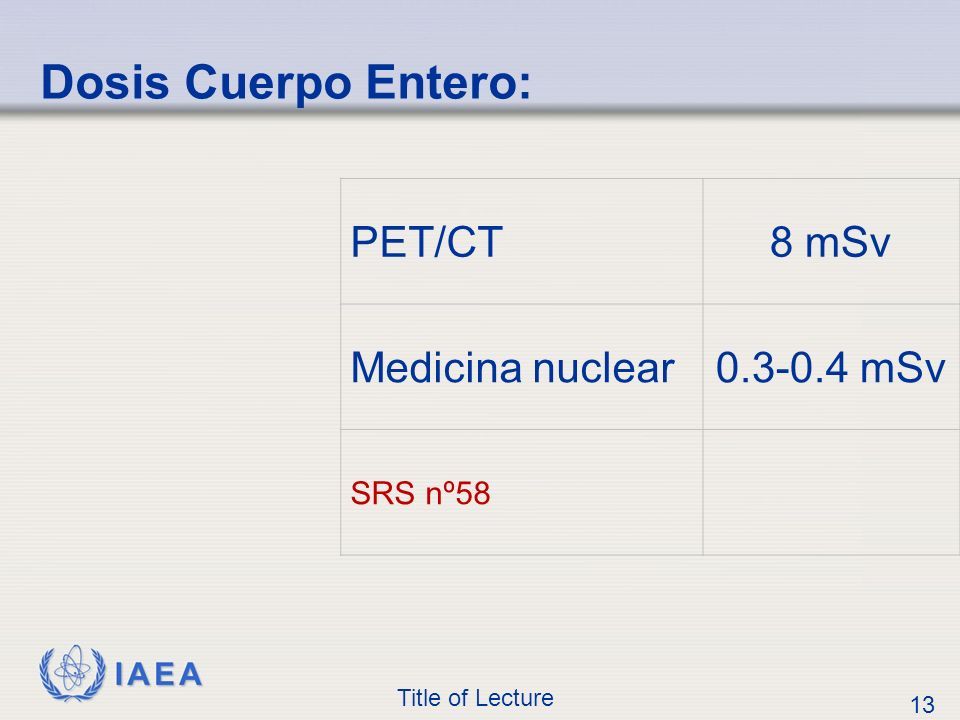Select the 0.3-0.4 mSv value cell
The height and width of the screenshot is (720, 960).
(x=831, y=367)
